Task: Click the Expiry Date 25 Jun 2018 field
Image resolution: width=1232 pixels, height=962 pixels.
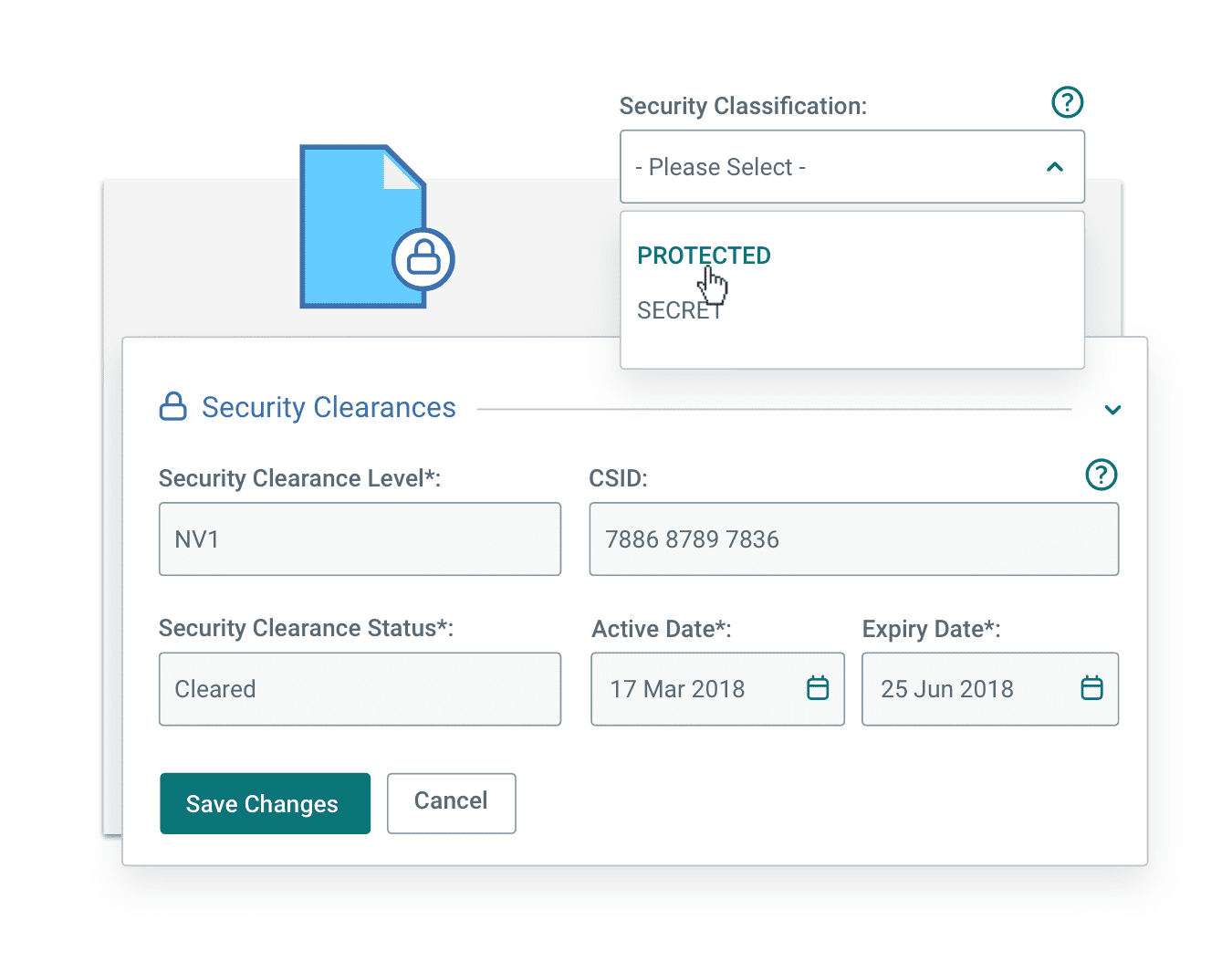Action: pos(990,689)
